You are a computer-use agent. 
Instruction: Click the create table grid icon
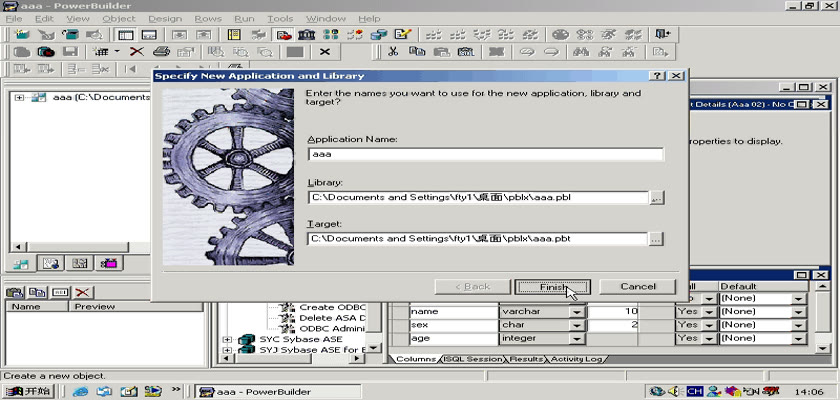(x=100, y=52)
